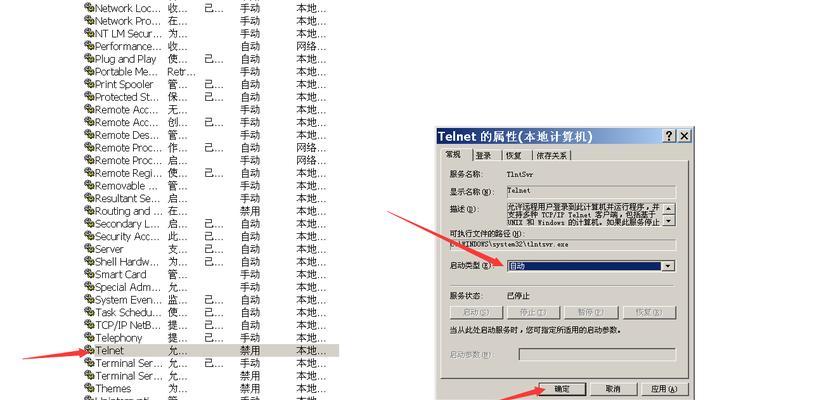
Task: Click the Secondary L... service gear icon
Action: click(x=89, y=224)
